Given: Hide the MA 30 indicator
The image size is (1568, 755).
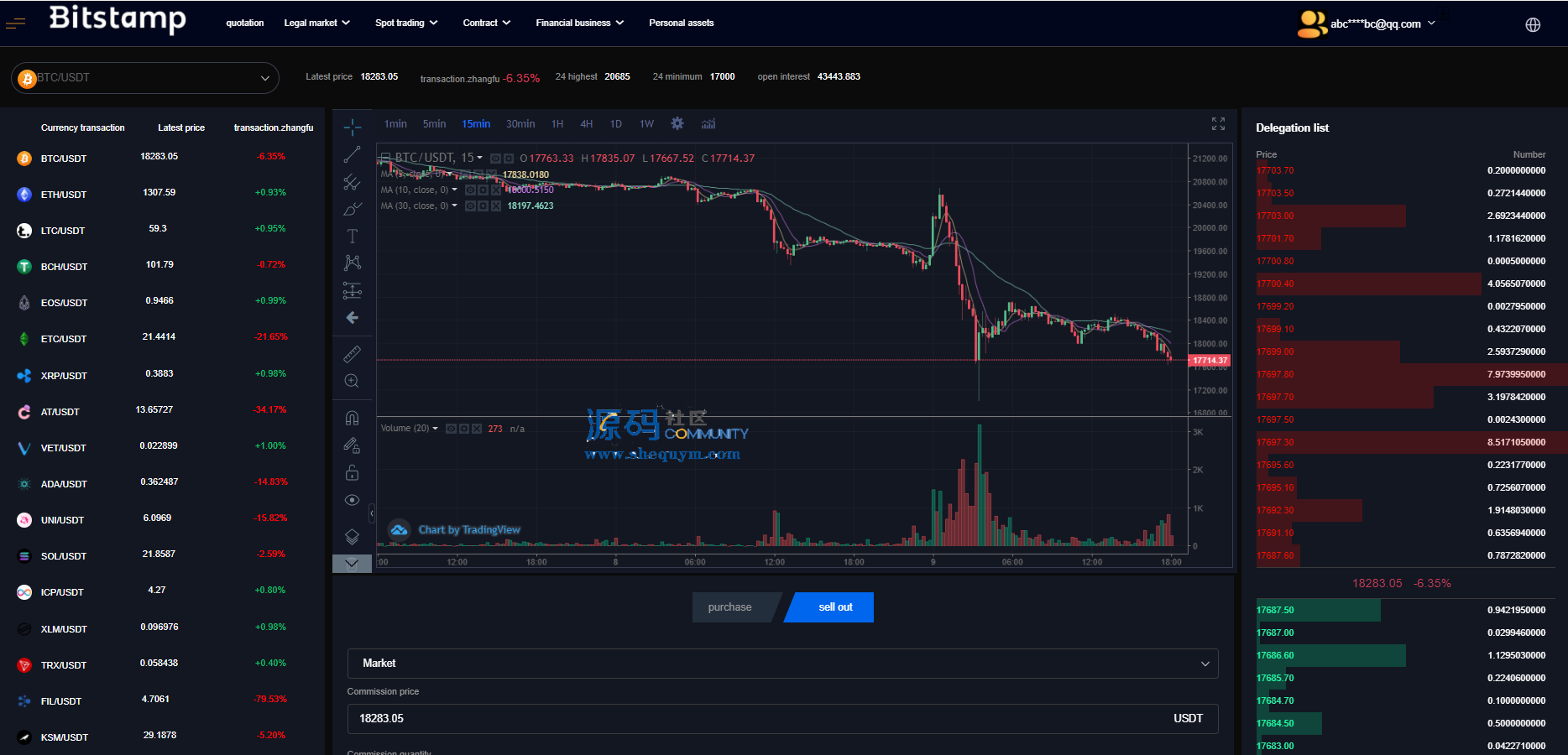Looking at the screenshot, I should (x=470, y=206).
